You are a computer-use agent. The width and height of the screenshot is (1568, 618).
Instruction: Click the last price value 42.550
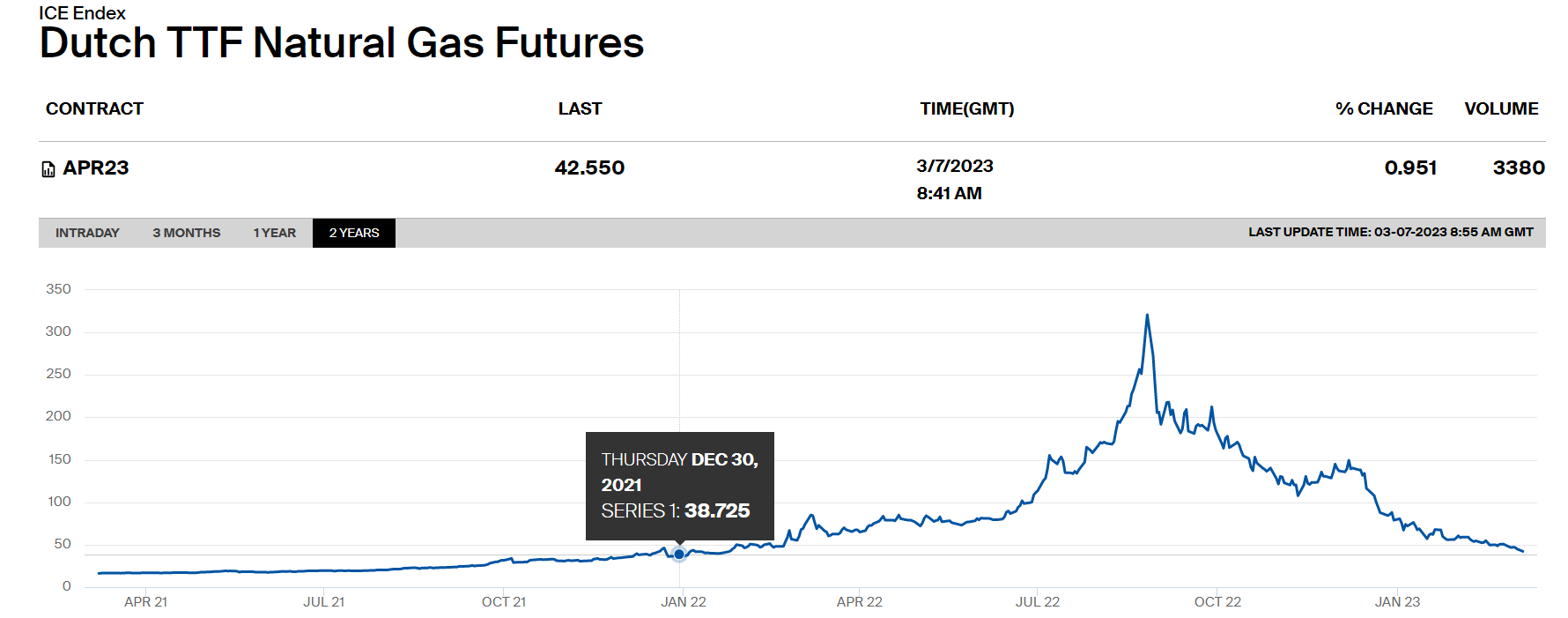pyautogui.click(x=589, y=168)
